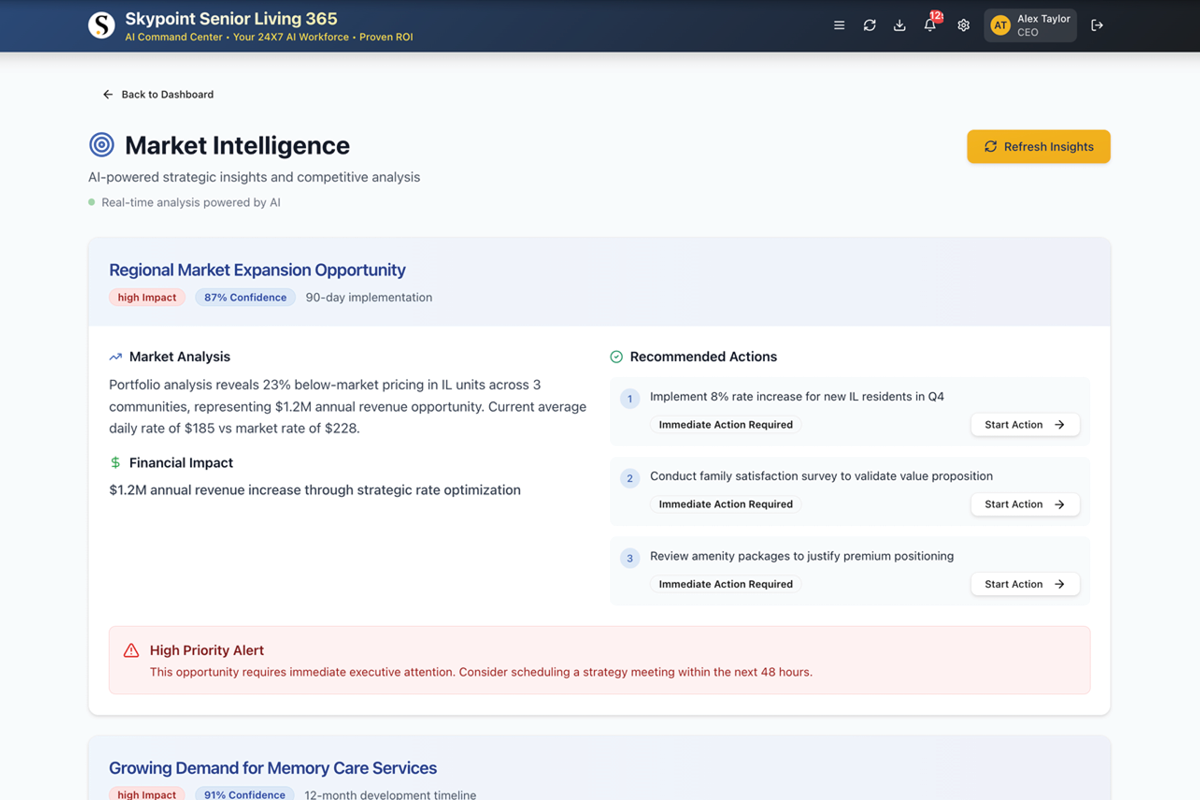Click the 90-day implementation label
This screenshot has height=800, width=1200.
coord(369,297)
